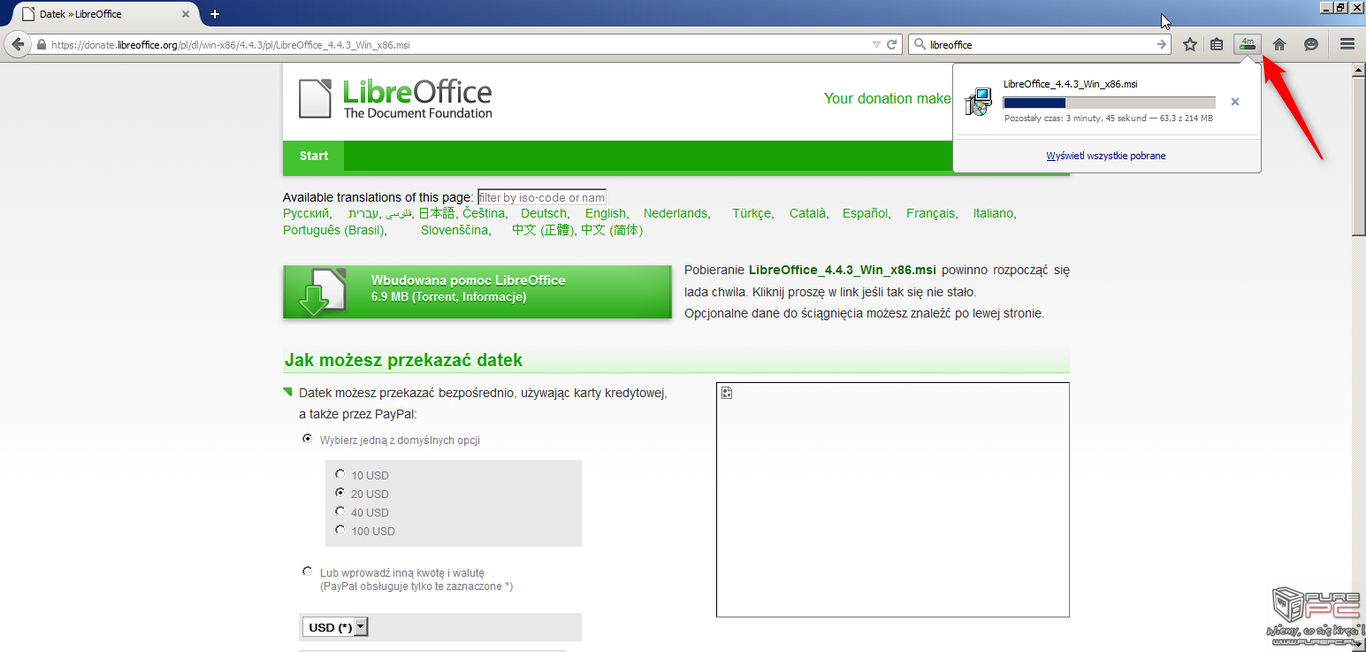Click the libreoffice search box

(x=1040, y=45)
